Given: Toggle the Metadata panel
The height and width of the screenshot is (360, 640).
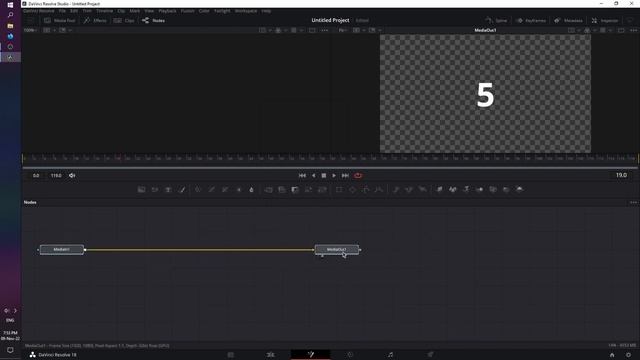Looking at the screenshot, I should (568, 20).
